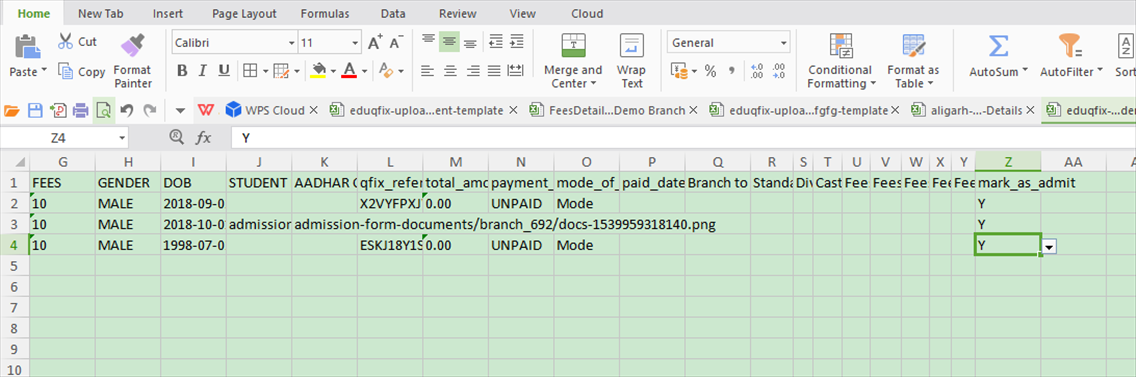Decrease decimal places

point(779,71)
